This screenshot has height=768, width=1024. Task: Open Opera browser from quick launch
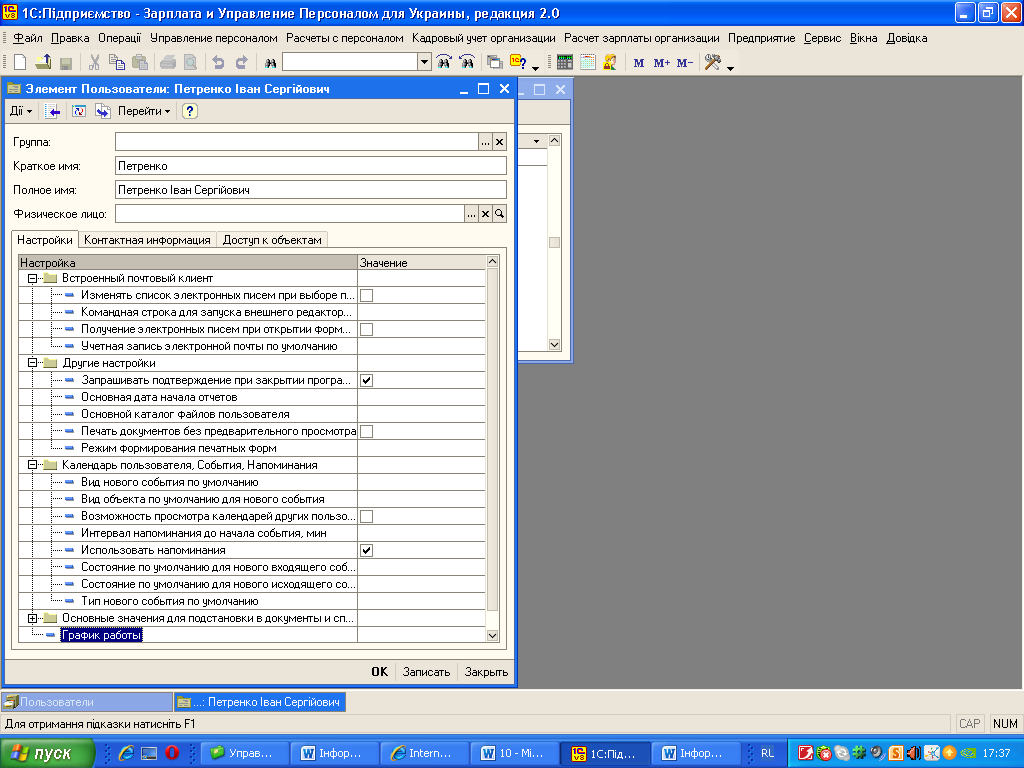point(172,753)
